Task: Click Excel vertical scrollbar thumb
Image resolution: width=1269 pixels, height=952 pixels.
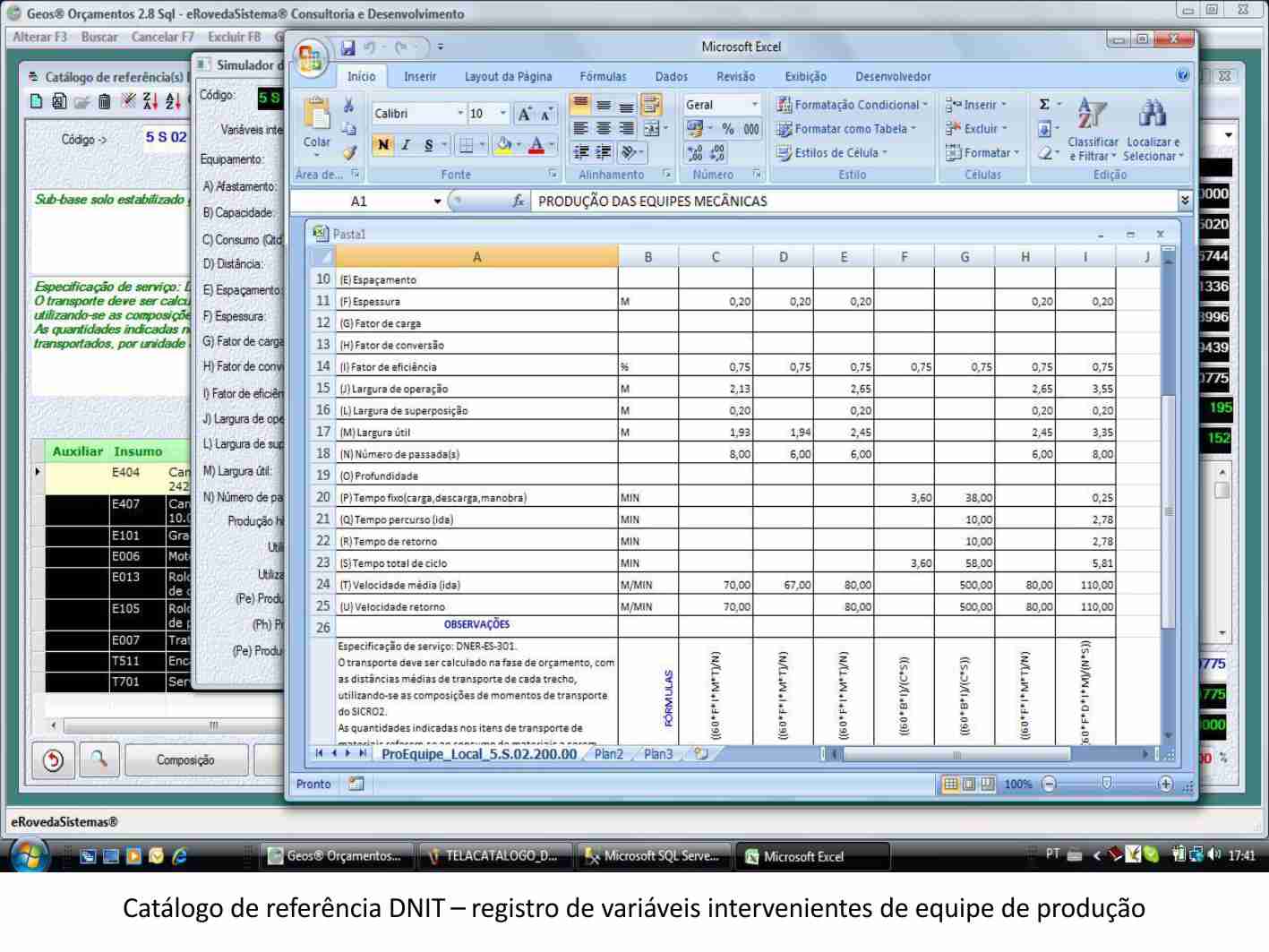Action: pyautogui.click(x=1168, y=510)
